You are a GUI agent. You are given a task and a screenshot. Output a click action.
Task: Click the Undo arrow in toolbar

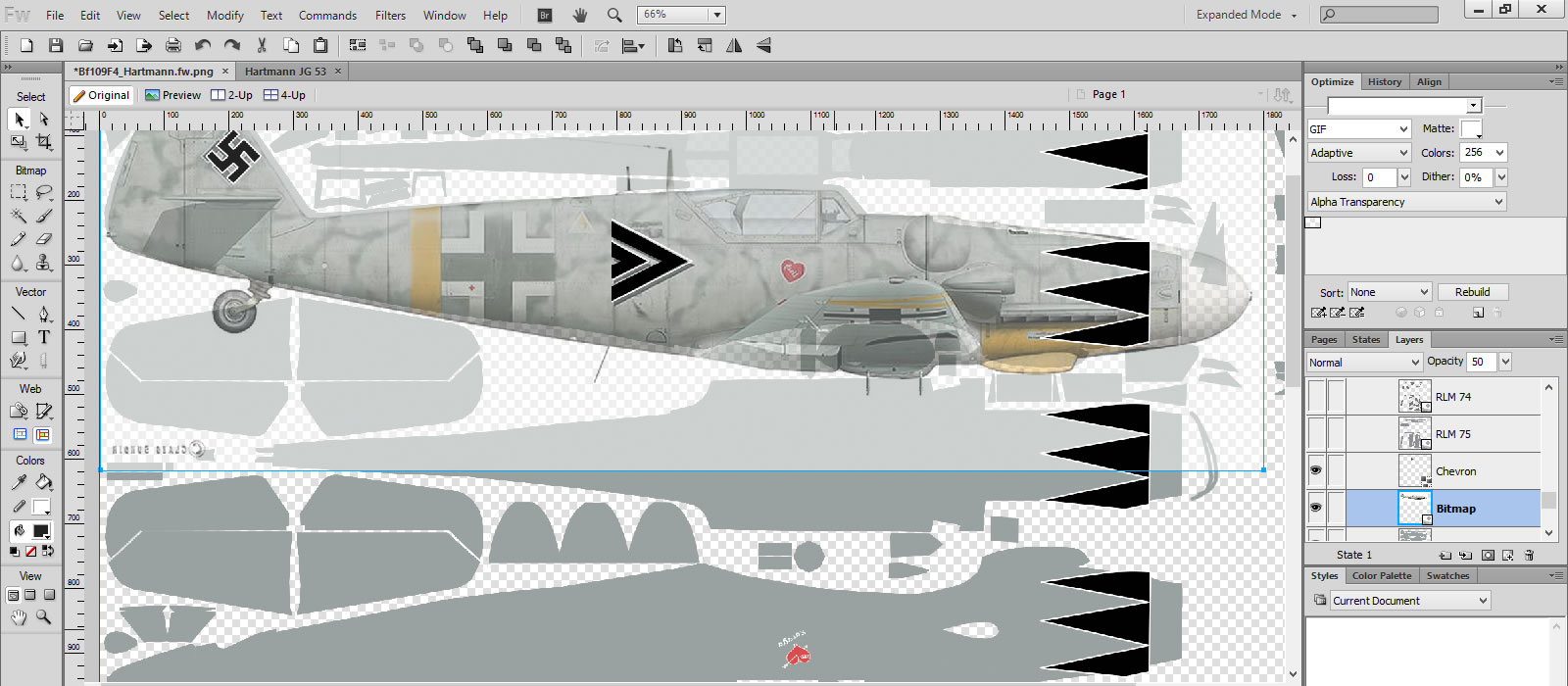coord(203,45)
